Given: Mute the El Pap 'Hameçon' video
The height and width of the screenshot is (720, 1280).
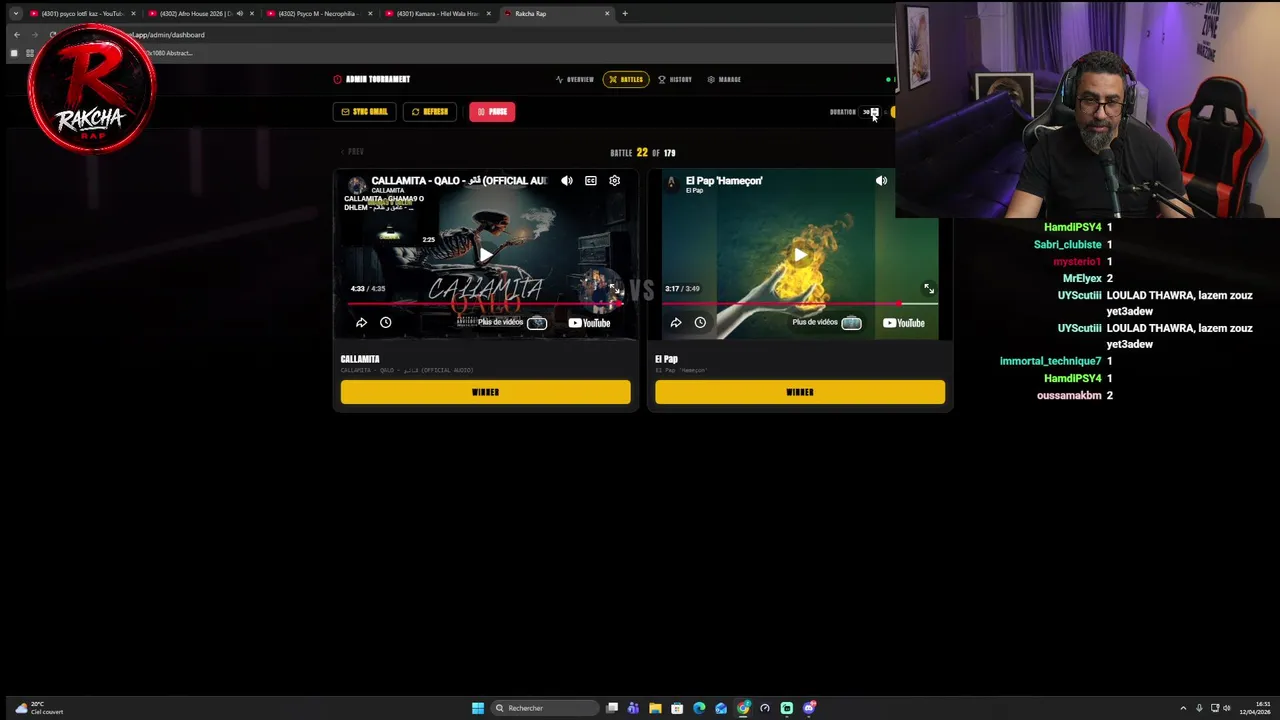Looking at the screenshot, I should pyautogui.click(x=881, y=181).
